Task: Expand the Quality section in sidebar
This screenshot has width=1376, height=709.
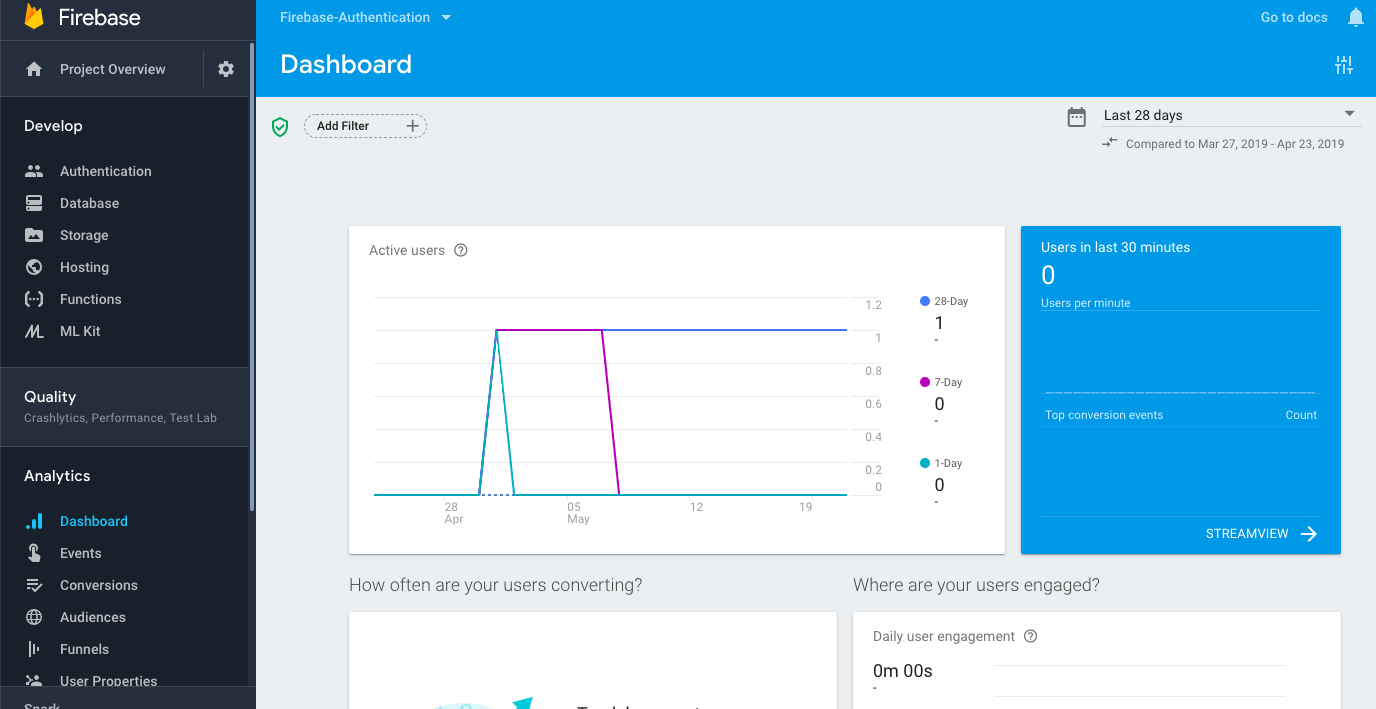Action: click(125, 406)
